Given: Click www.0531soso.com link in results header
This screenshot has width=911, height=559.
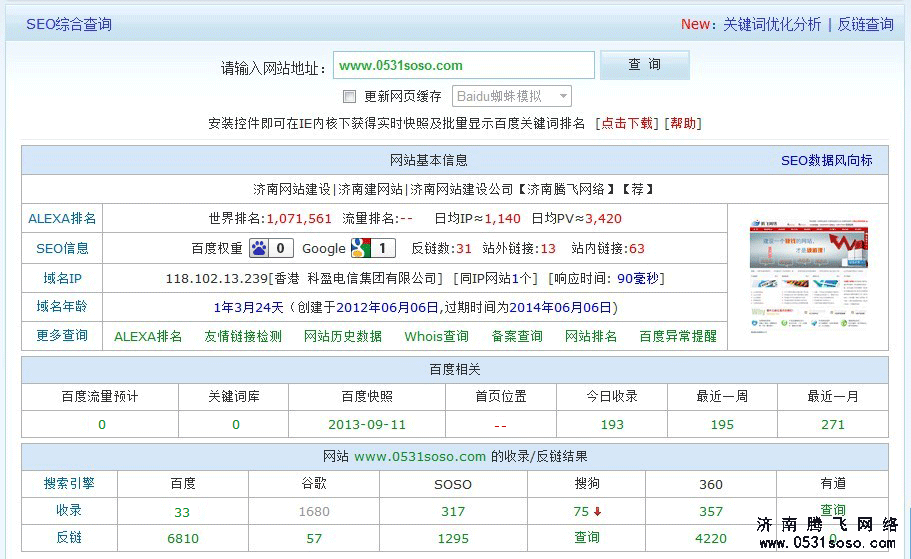Looking at the screenshot, I should [x=420, y=457].
